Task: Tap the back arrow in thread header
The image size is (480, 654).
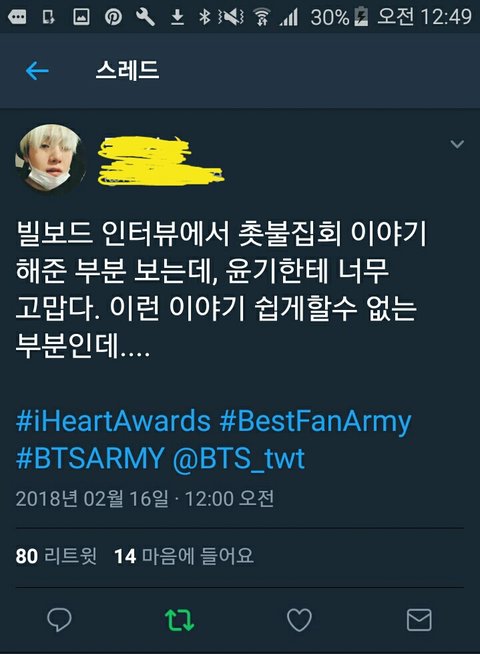Action: pos(37,71)
